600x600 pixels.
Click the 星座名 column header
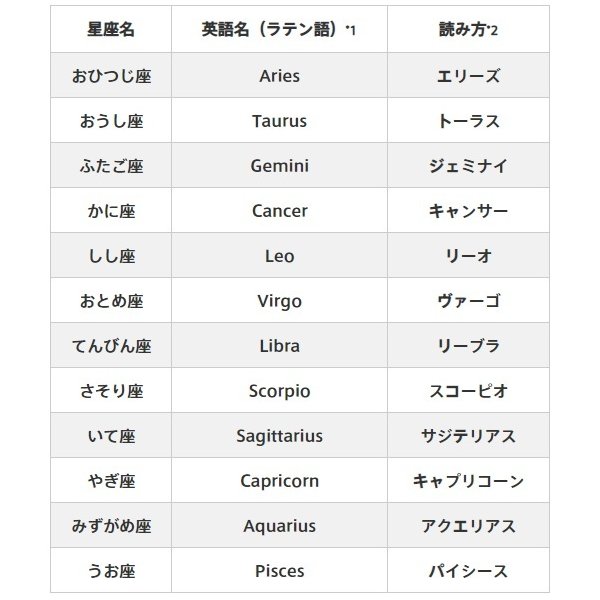click(111, 29)
